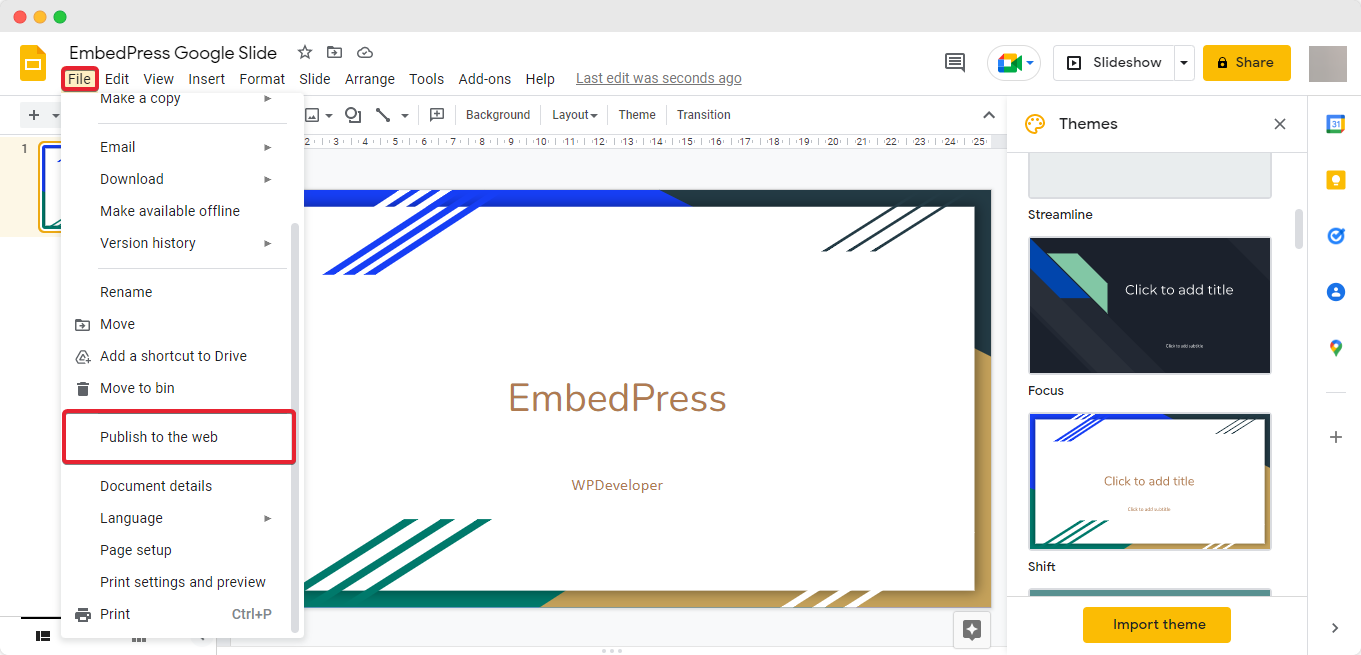The height and width of the screenshot is (655, 1361).
Task: Click Import theme button
Action: click(1157, 625)
